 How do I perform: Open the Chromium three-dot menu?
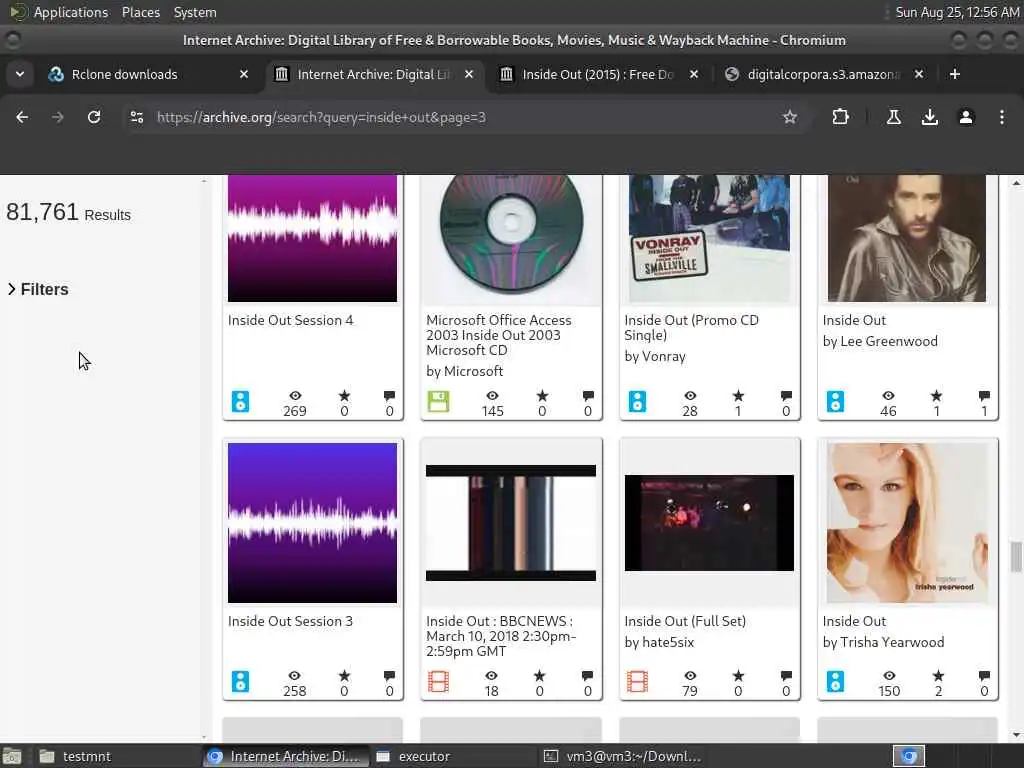(x=1002, y=117)
